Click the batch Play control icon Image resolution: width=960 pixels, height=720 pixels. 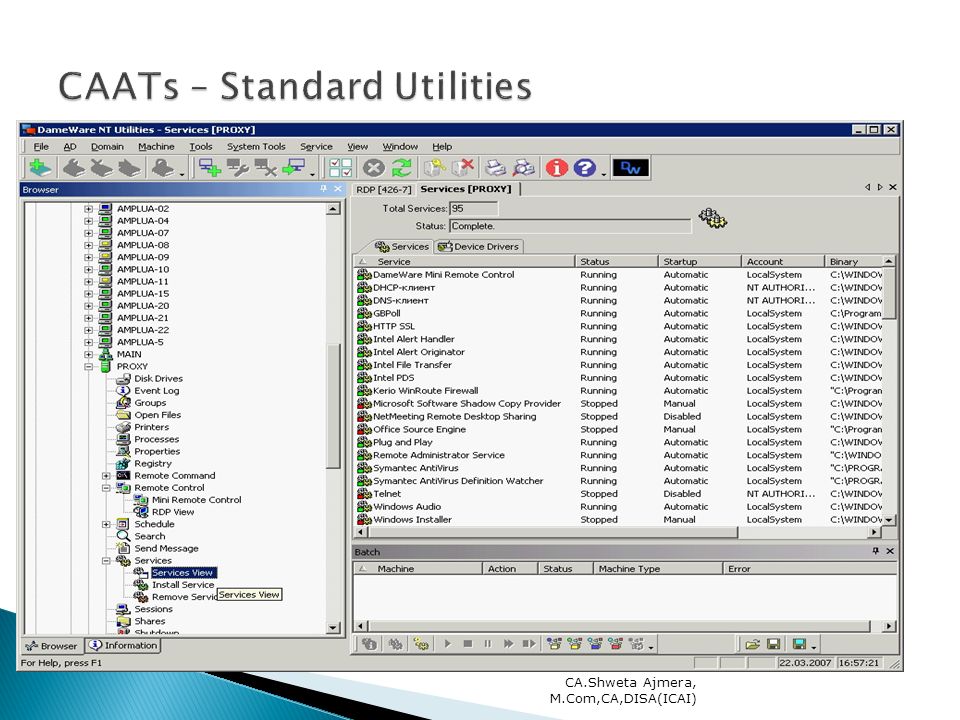pyautogui.click(x=448, y=644)
